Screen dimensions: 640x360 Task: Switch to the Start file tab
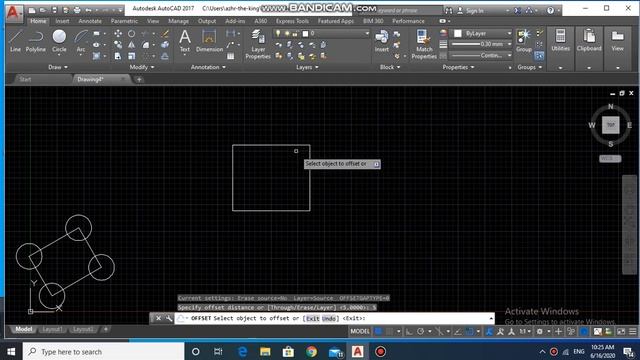(x=25, y=79)
